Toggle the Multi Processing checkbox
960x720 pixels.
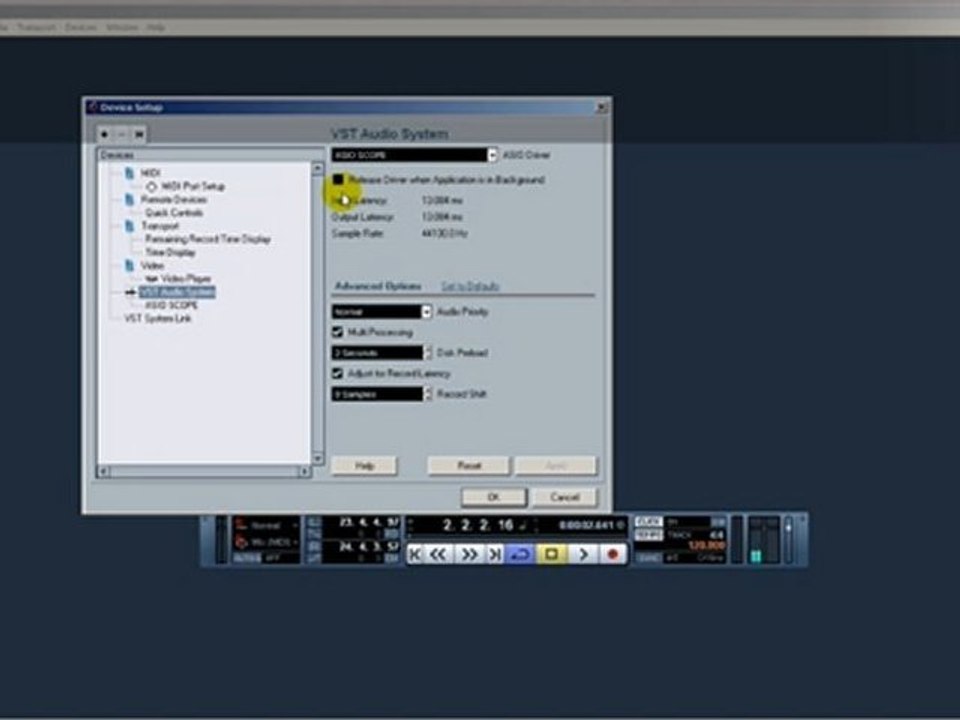pos(337,332)
